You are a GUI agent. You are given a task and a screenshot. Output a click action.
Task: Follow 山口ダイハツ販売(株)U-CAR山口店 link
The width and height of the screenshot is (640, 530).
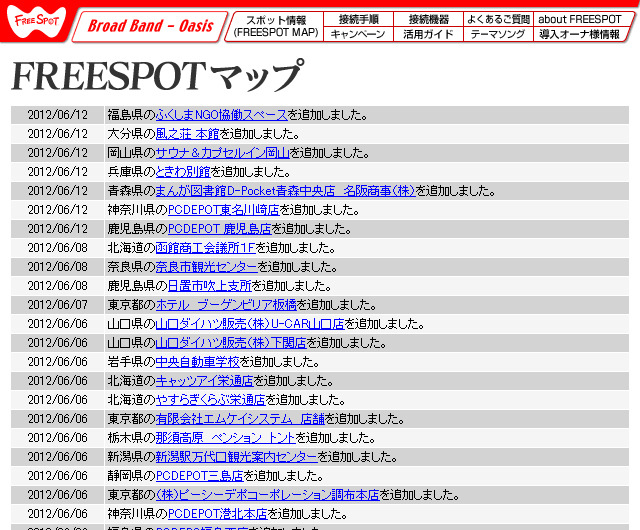(250, 323)
